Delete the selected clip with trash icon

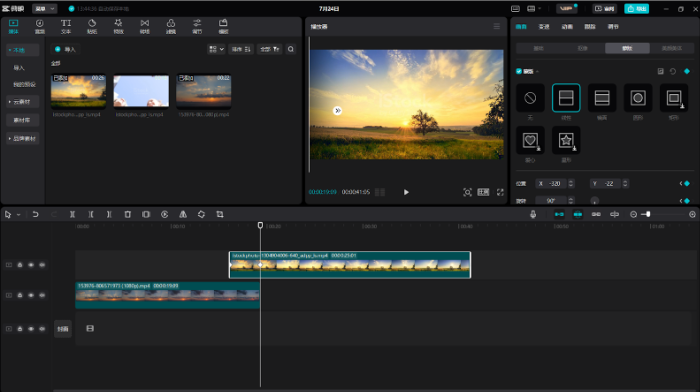point(128,214)
